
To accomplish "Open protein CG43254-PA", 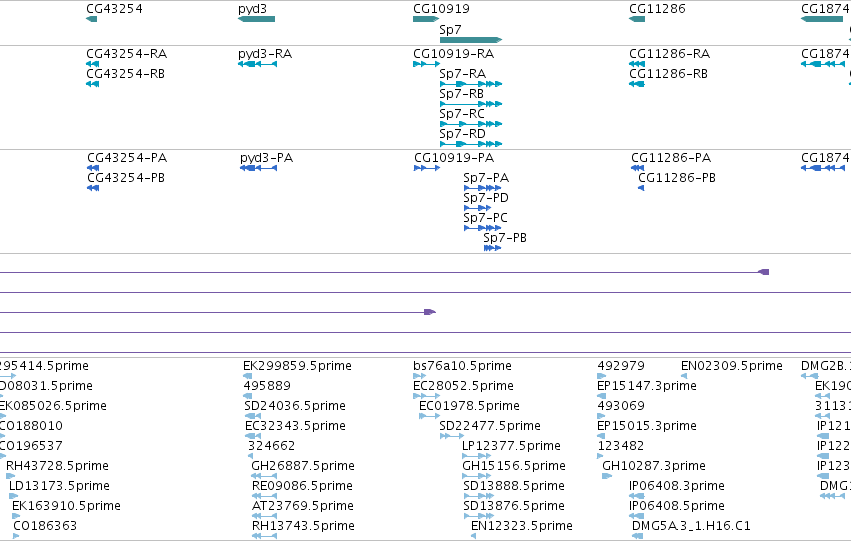I will coord(127,158).
